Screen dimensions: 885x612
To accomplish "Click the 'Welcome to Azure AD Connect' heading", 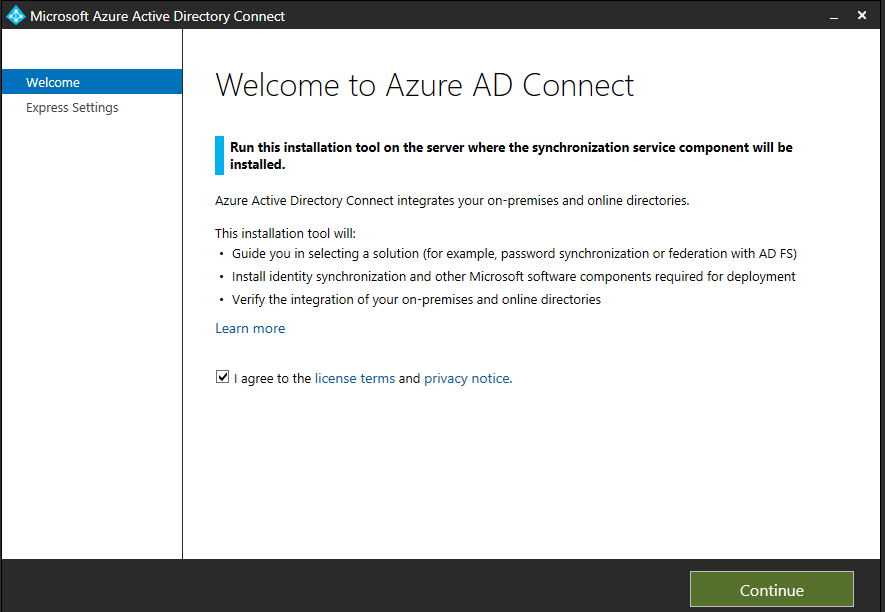I will tap(424, 85).
